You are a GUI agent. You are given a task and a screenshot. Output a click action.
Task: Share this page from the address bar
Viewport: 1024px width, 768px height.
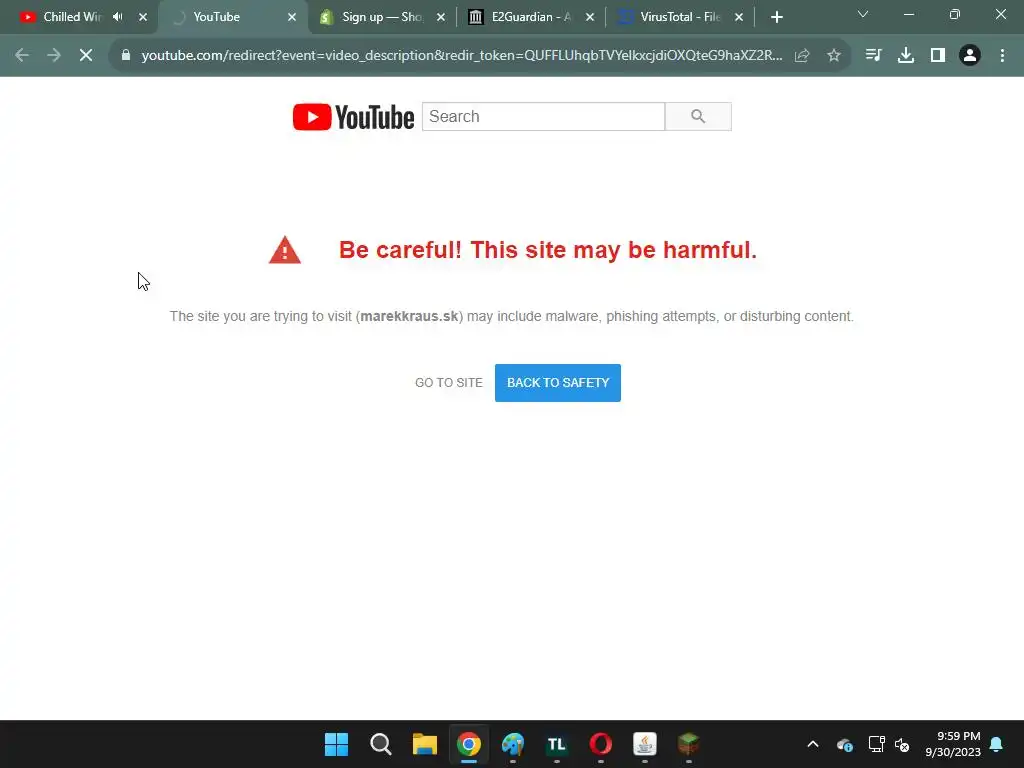pyautogui.click(x=802, y=56)
